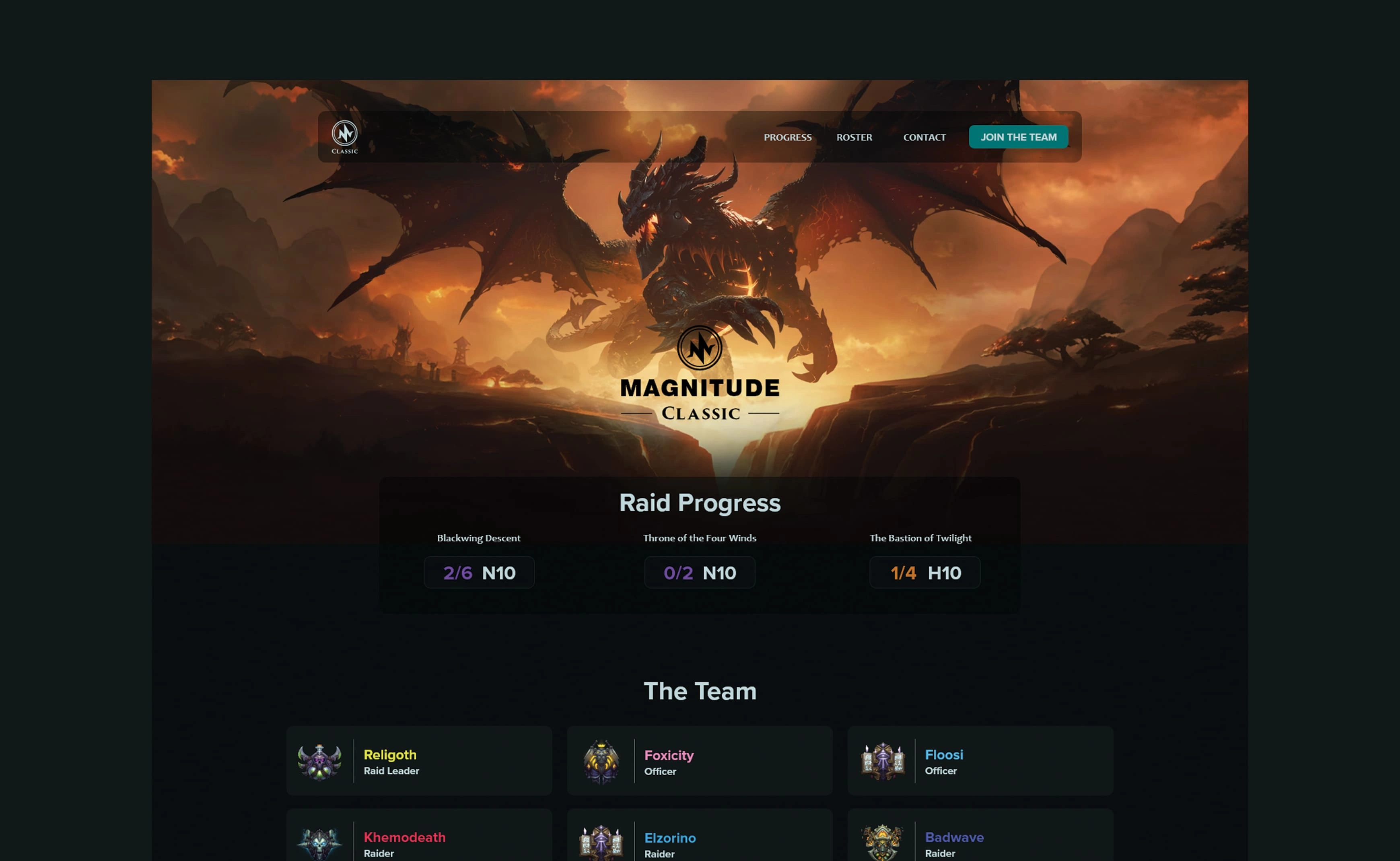Open the Progress nav menu item
This screenshot has width=1400, height=861.
pos(787,137)
